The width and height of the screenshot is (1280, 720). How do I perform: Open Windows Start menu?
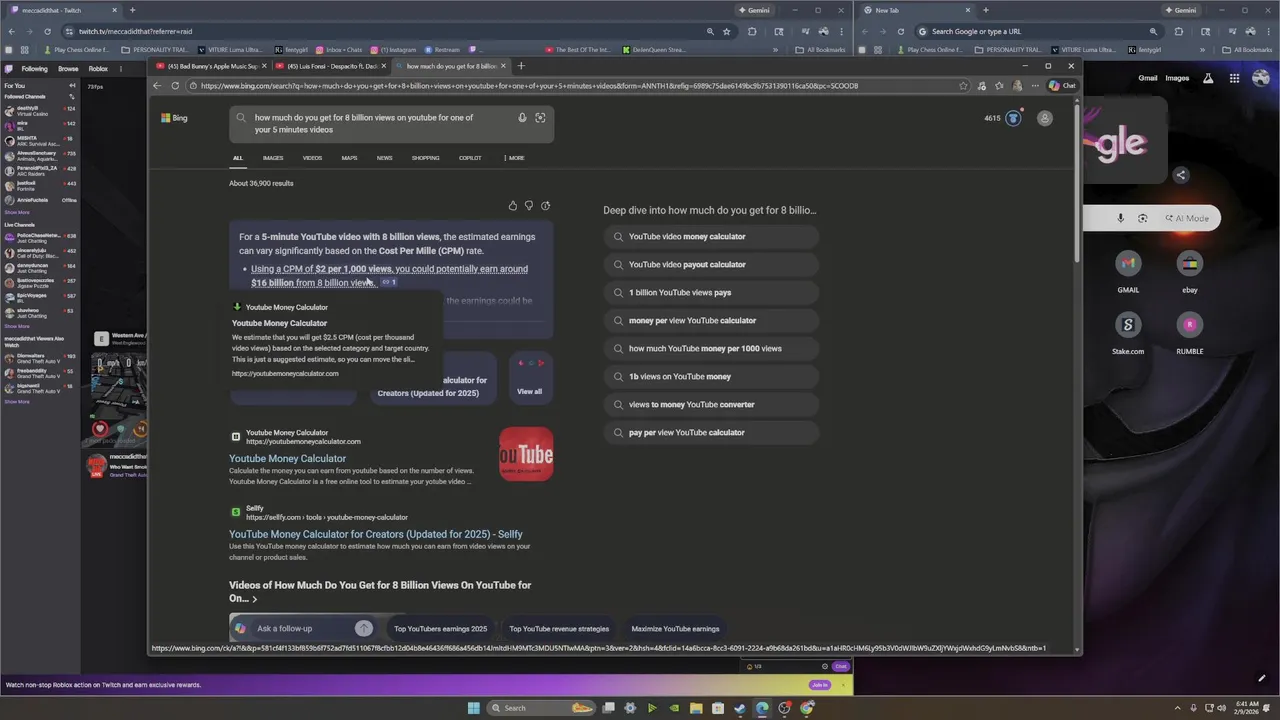coord(473,708)
